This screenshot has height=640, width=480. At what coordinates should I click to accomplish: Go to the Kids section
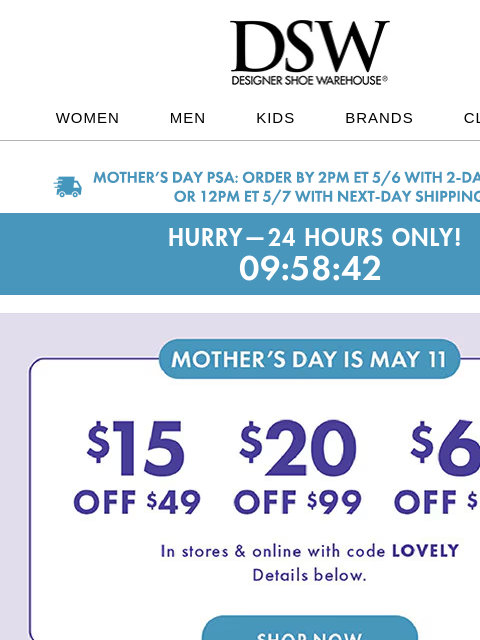(275, 118)
